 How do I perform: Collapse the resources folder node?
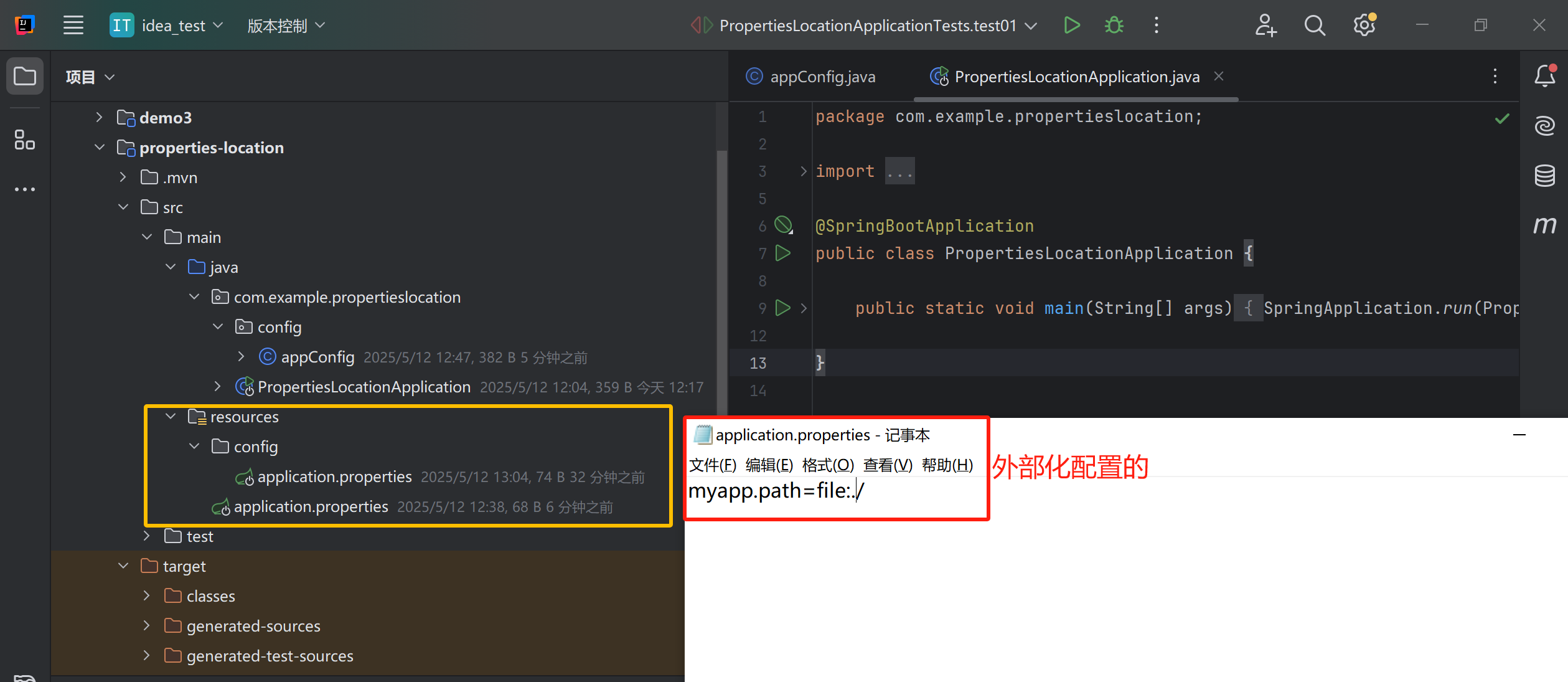tap(171, 416)
